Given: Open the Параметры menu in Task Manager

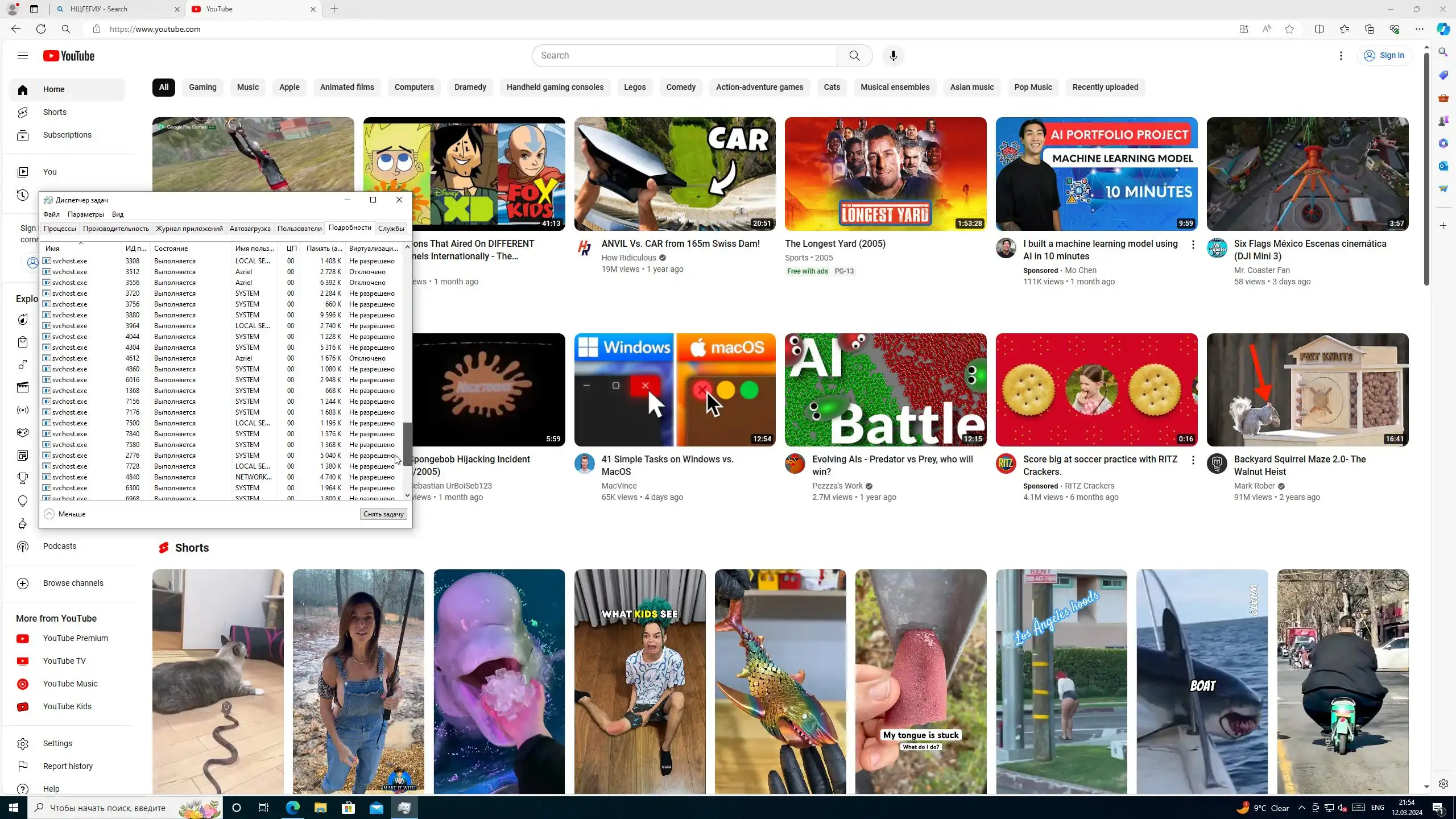Looking at the screenshot, I should point(85,214).
